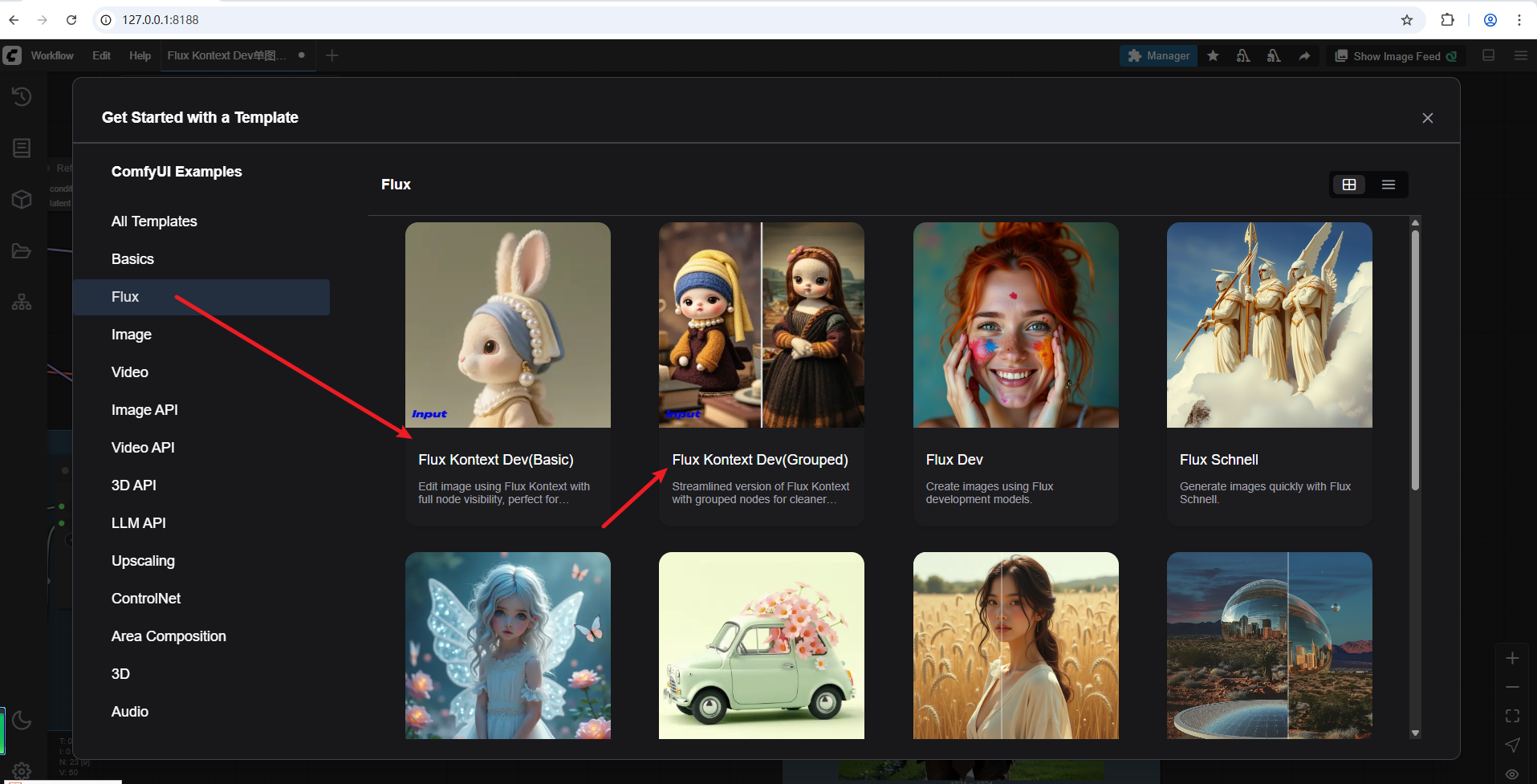1537x784 pixels.
Task: Select Image API category
Action: coord(201,410)
